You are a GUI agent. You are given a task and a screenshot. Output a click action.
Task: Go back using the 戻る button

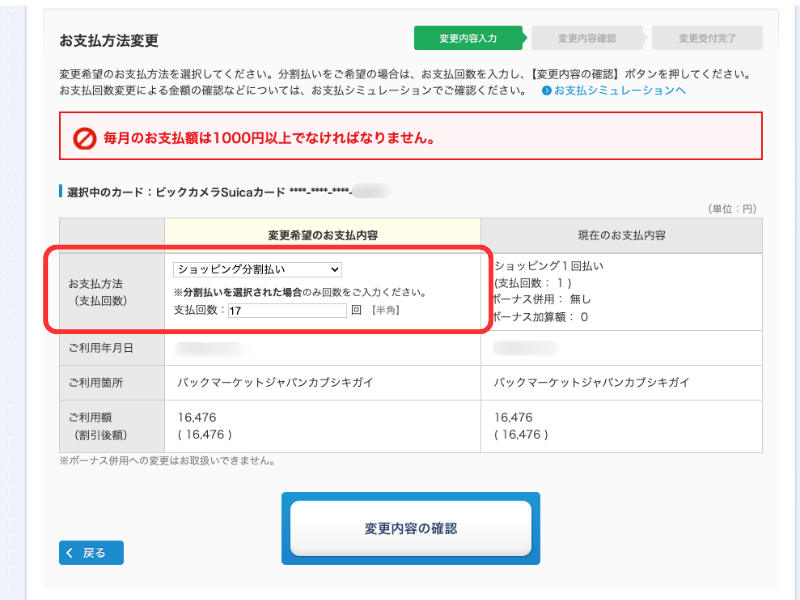coord(91,552)
